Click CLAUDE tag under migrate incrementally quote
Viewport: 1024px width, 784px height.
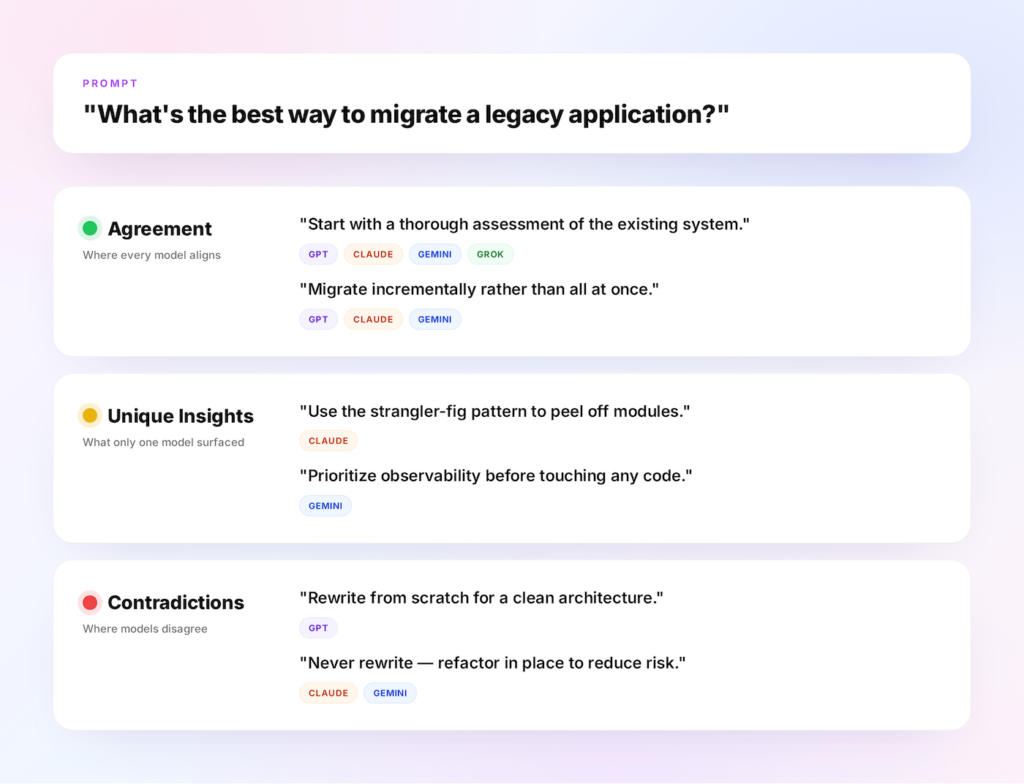(x=373, y=319)
